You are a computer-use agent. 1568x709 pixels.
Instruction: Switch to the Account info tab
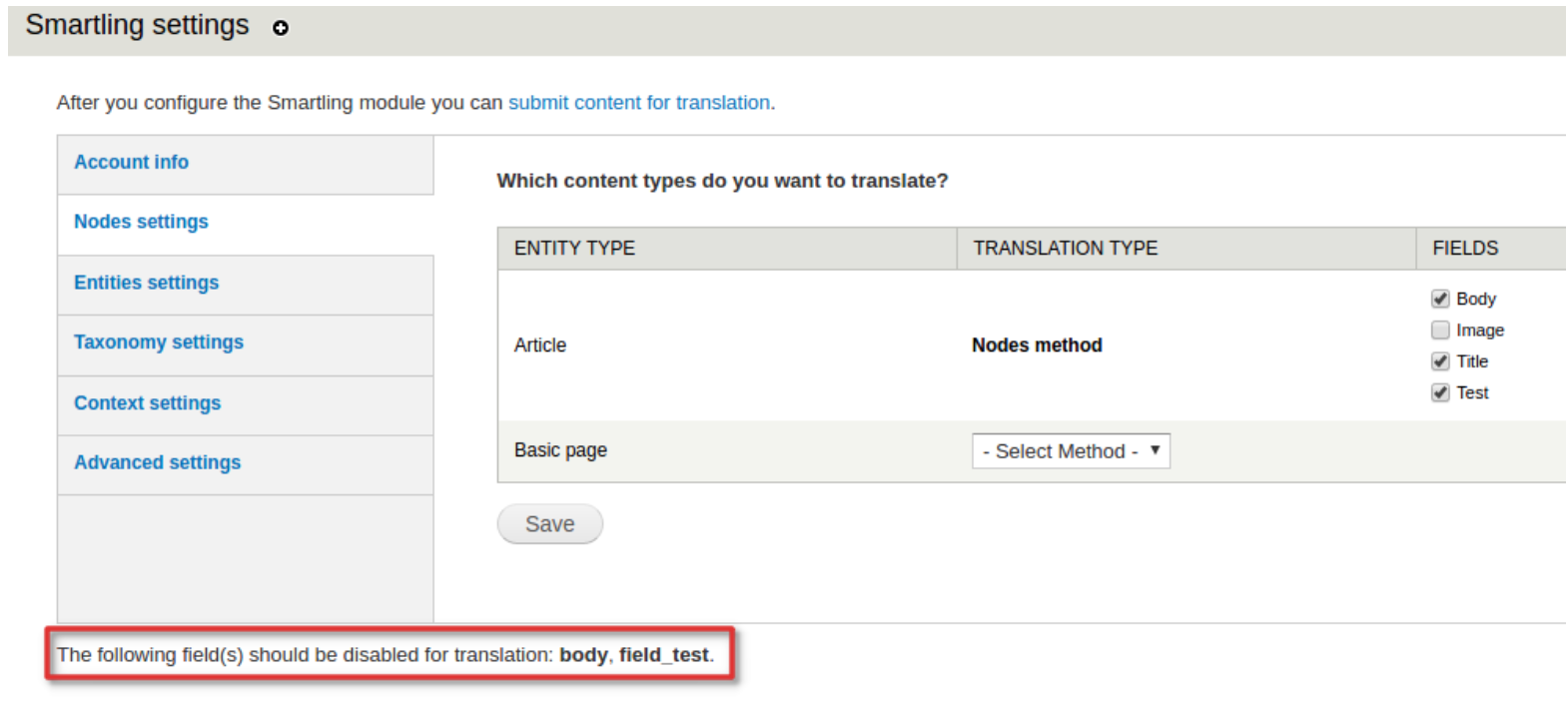[x=131, y=163]
